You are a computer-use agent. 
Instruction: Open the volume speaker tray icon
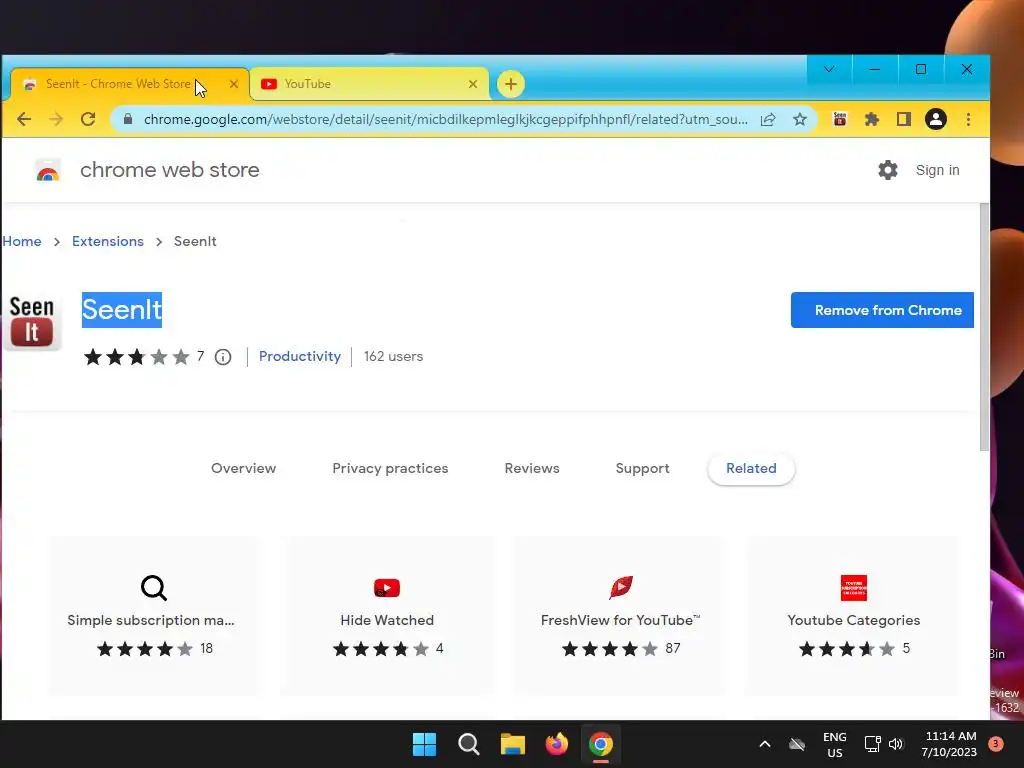pyautogui.click(x=896, y=744)
